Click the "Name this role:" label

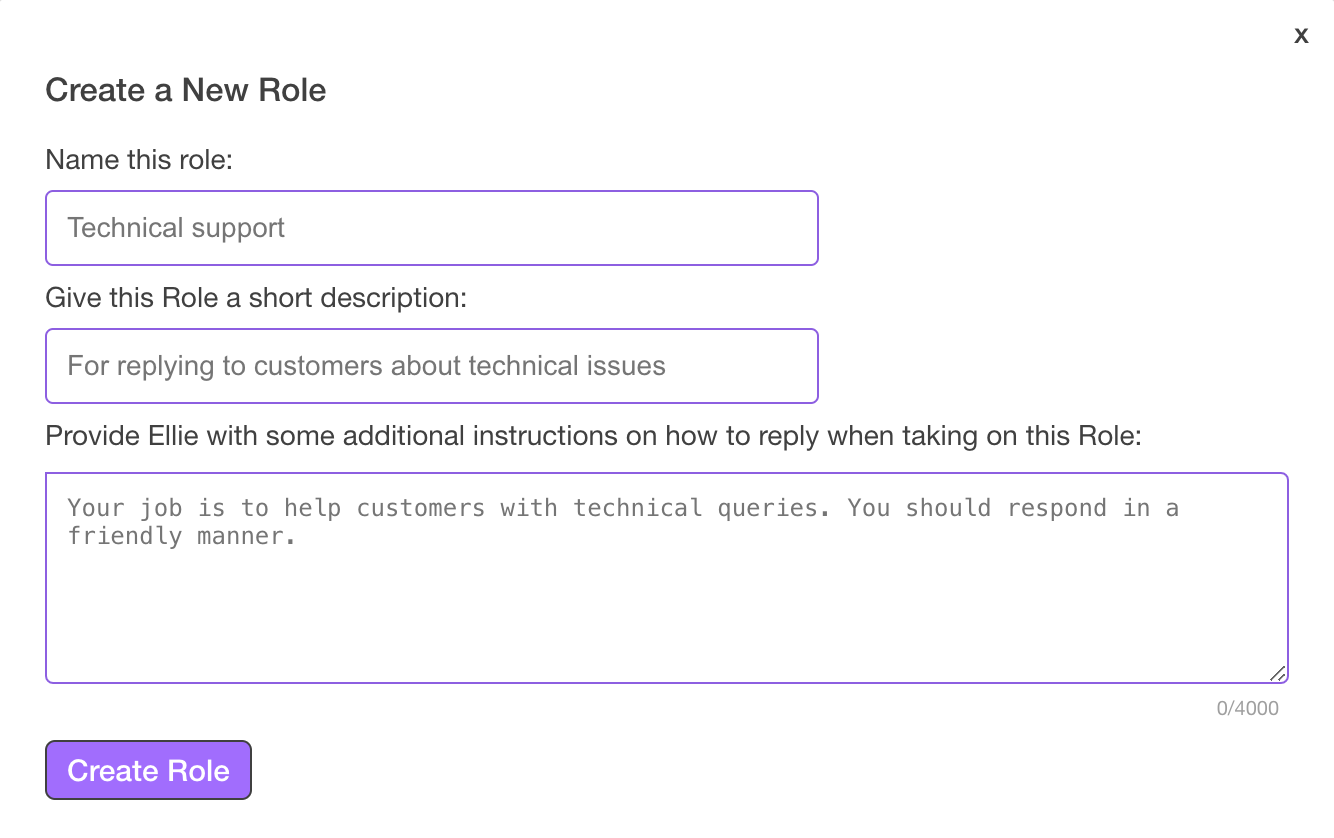(139, 159)
